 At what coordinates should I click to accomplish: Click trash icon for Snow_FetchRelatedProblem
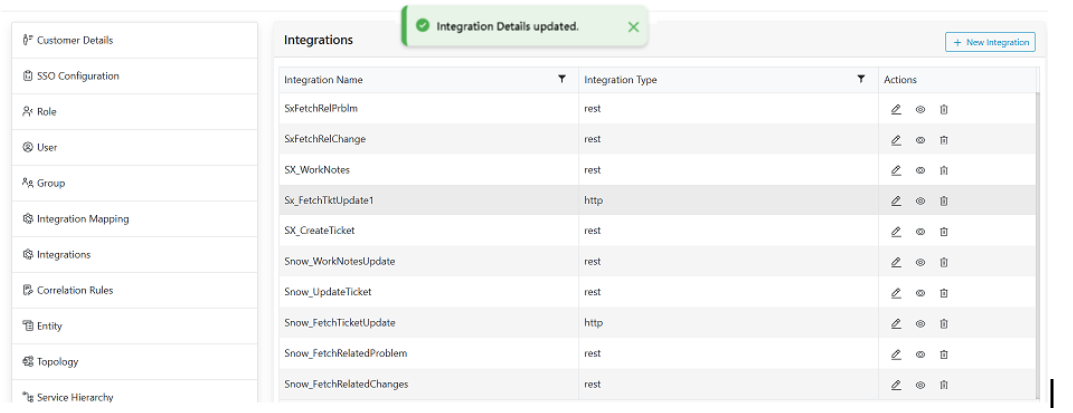tap(943, 354)
